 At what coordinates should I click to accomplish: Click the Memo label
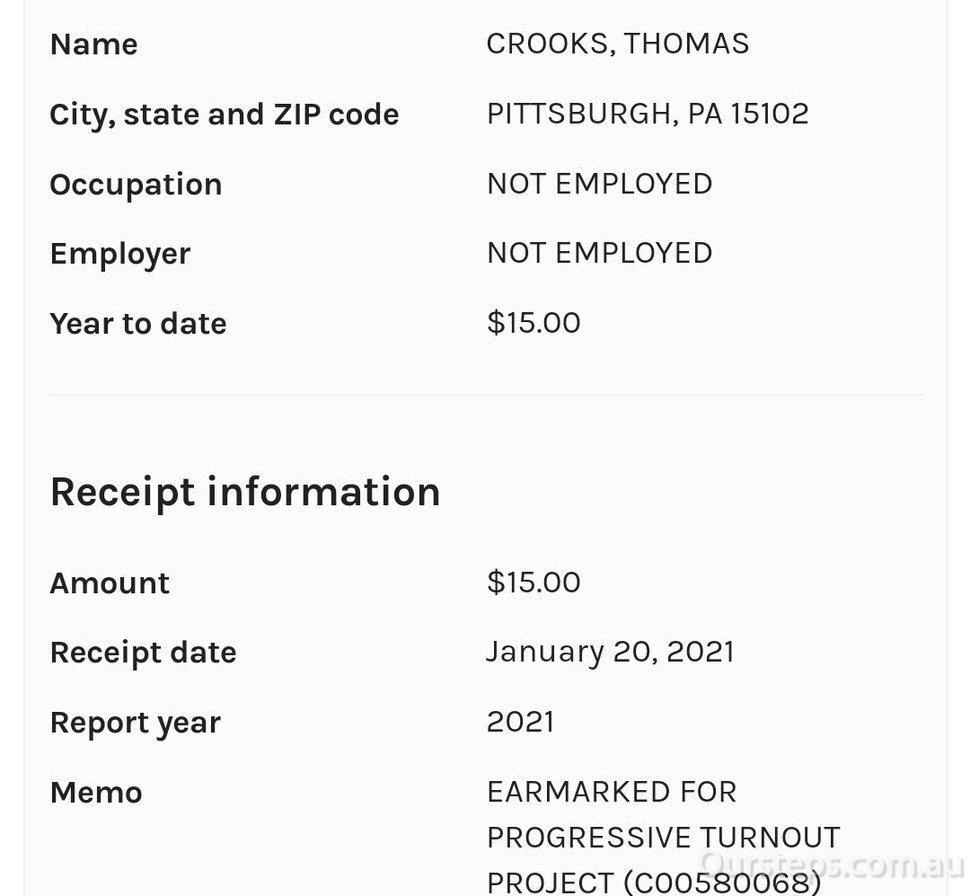tap(96, 793)
